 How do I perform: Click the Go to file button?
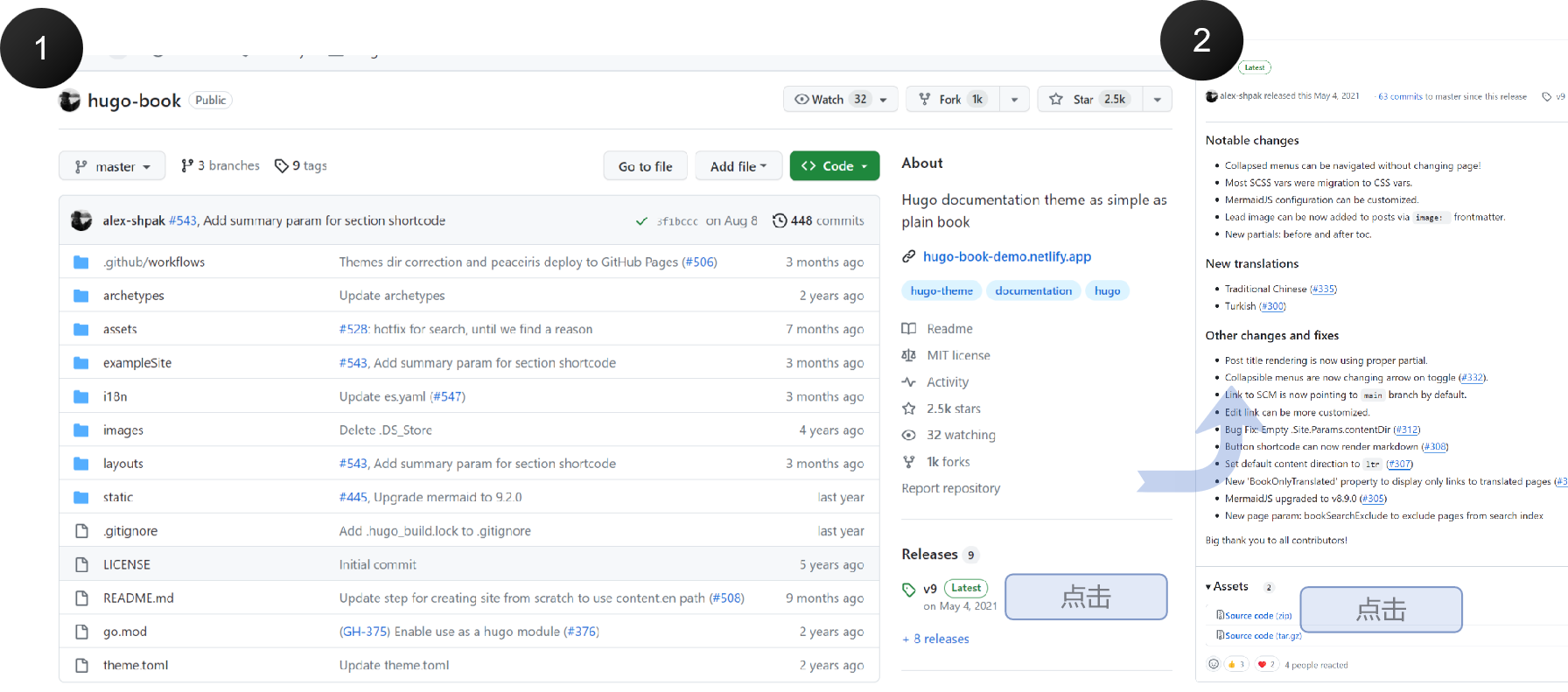646,166
